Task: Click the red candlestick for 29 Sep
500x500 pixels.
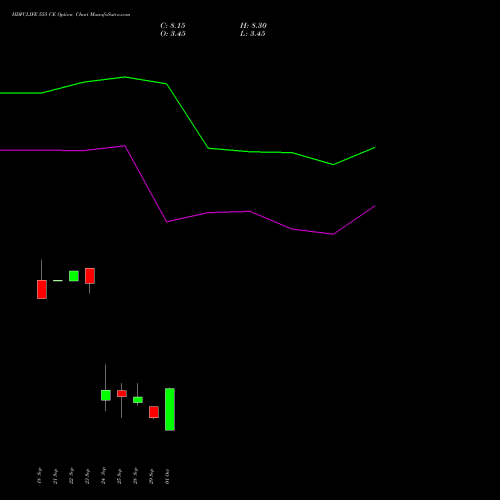Action: click(x=154, y=412)
